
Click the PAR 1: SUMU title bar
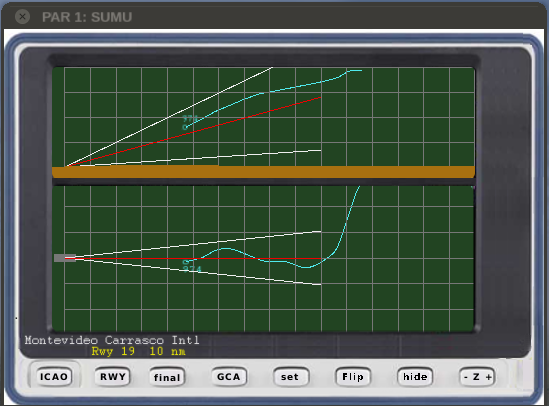tap(274, 16)
